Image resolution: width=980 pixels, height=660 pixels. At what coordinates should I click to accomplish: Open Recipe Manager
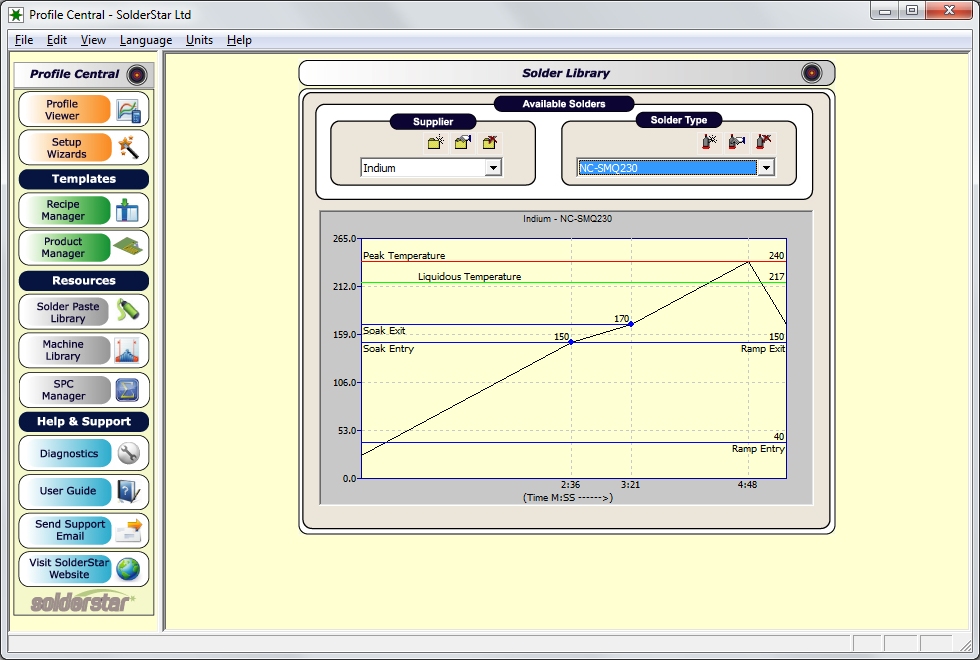(x=84, y=210)
